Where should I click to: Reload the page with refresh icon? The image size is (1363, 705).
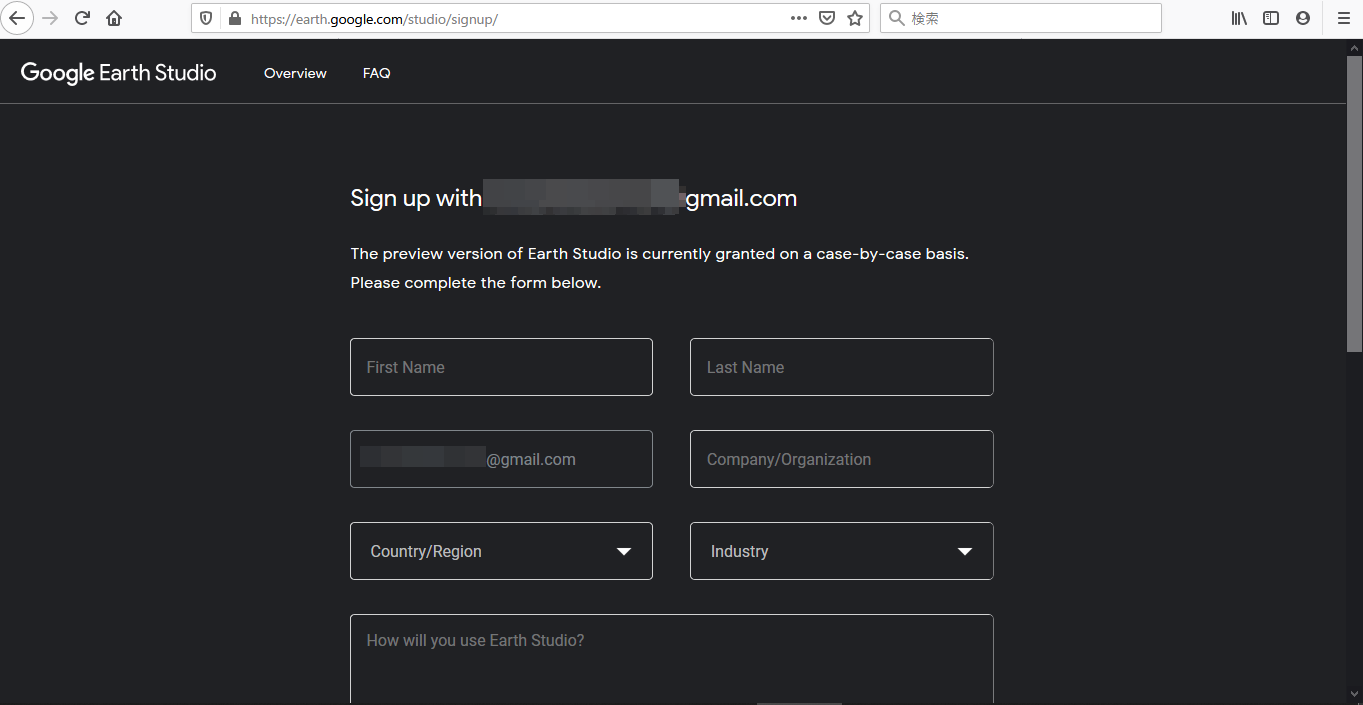[x=83, y=18]
